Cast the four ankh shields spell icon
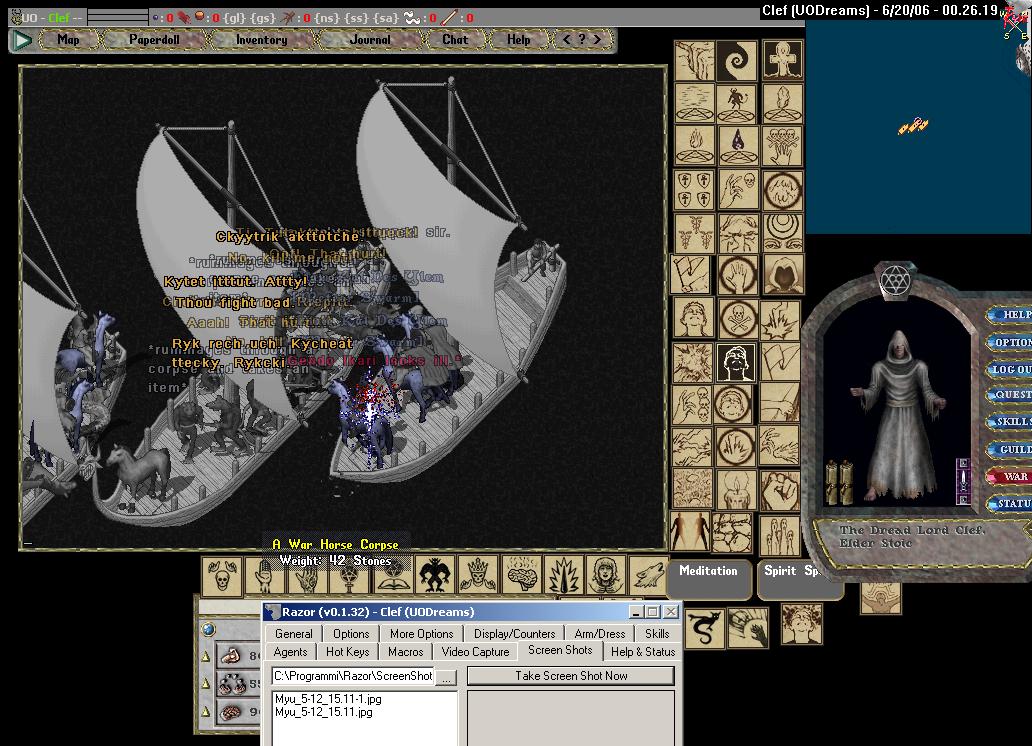This screenshot has height=746, width=1032. 694,190
